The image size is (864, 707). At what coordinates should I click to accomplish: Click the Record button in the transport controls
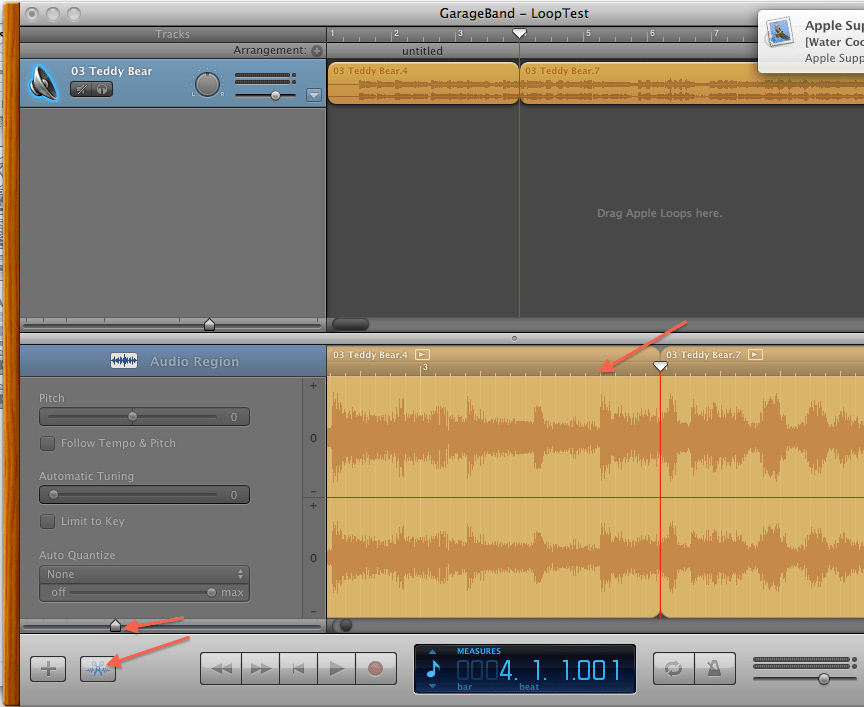tap(375, 668)
